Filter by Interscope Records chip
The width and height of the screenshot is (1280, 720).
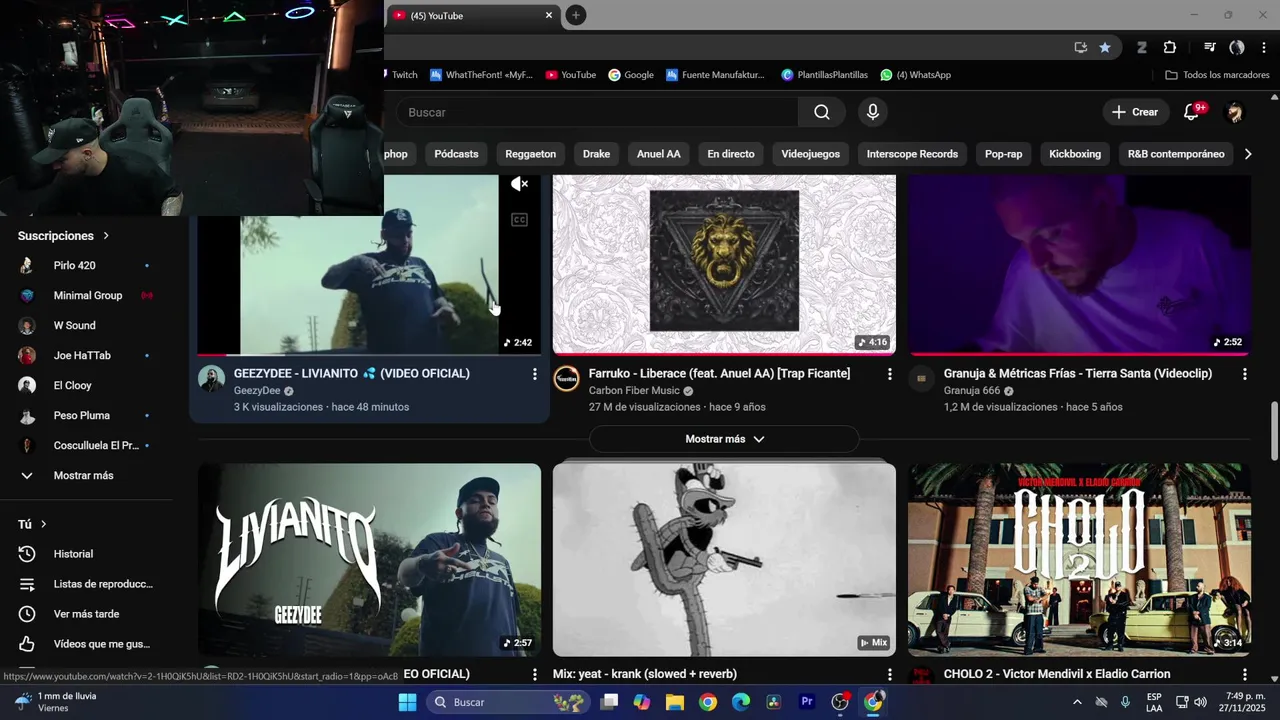pos(912,154)
